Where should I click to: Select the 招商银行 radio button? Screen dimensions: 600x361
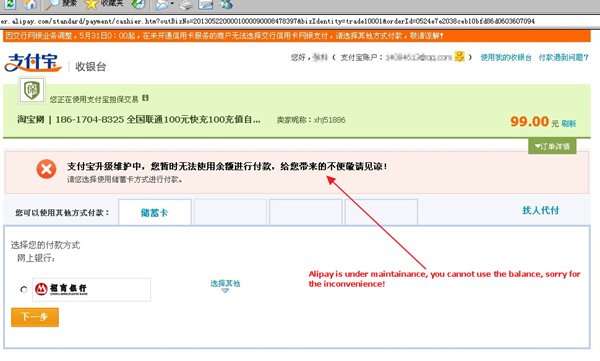pyautogui.click(x=24, y=289)
